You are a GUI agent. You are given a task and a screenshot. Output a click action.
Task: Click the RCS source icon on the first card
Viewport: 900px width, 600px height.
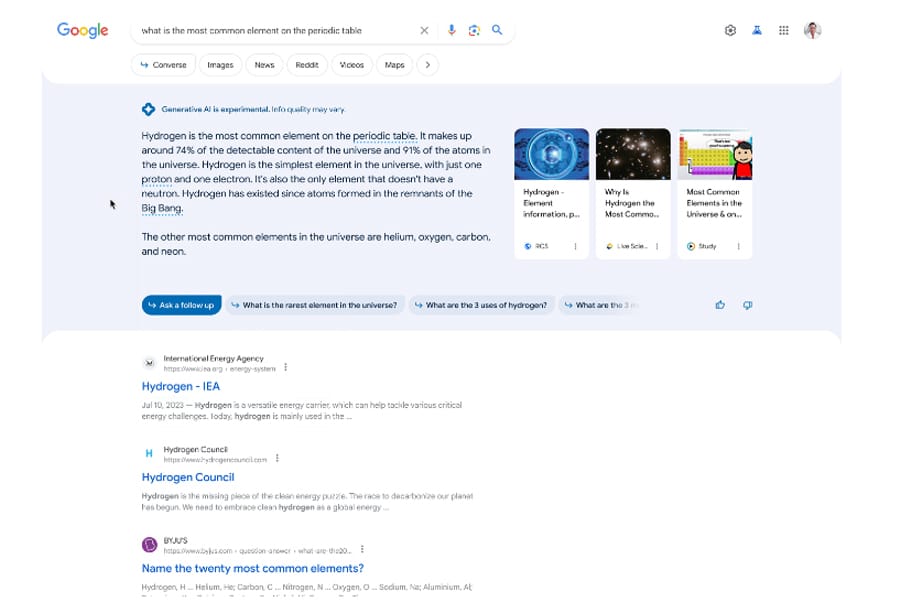coord(528,246)
